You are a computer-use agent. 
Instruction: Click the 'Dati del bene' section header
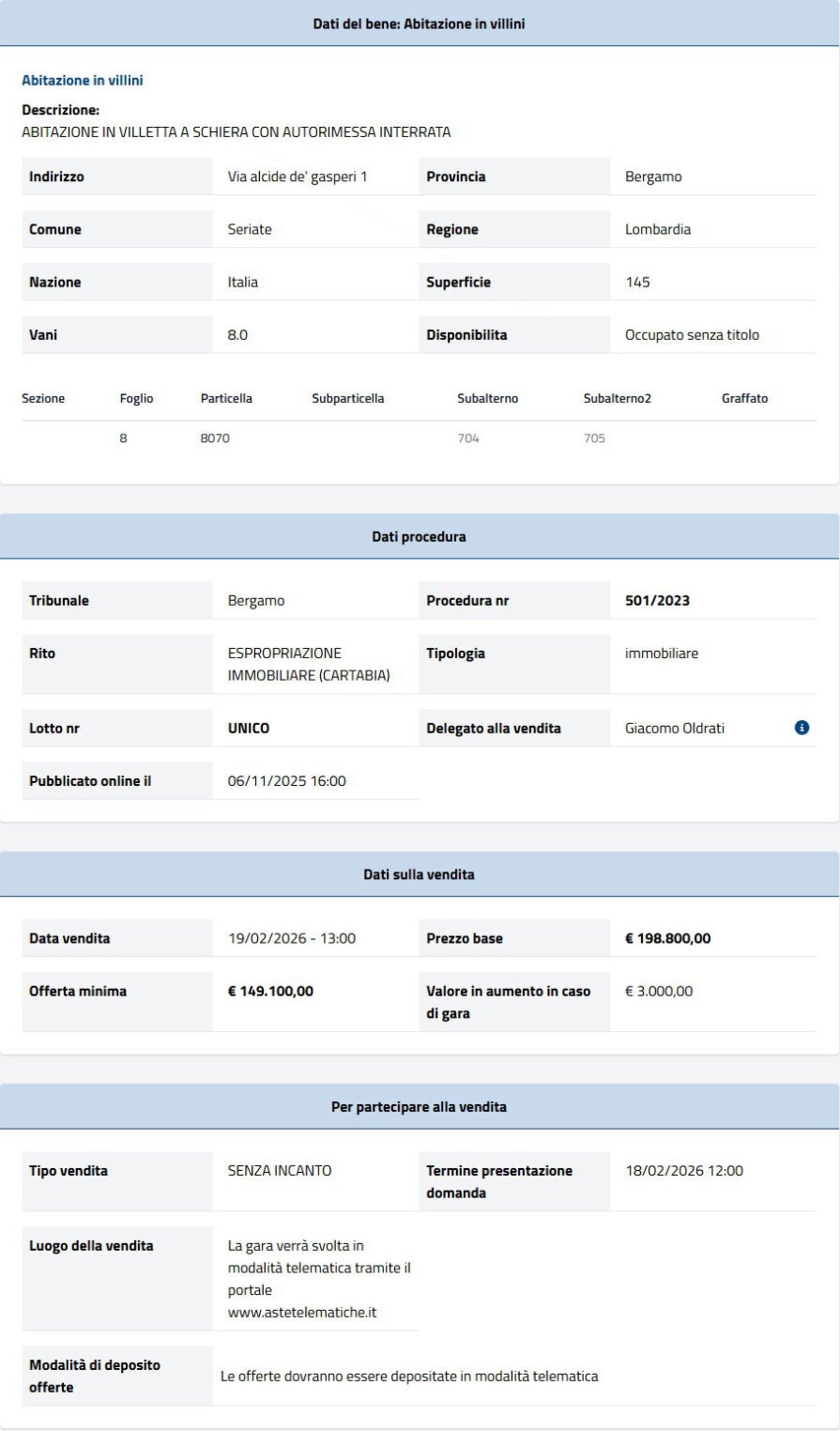click(419, 23)
